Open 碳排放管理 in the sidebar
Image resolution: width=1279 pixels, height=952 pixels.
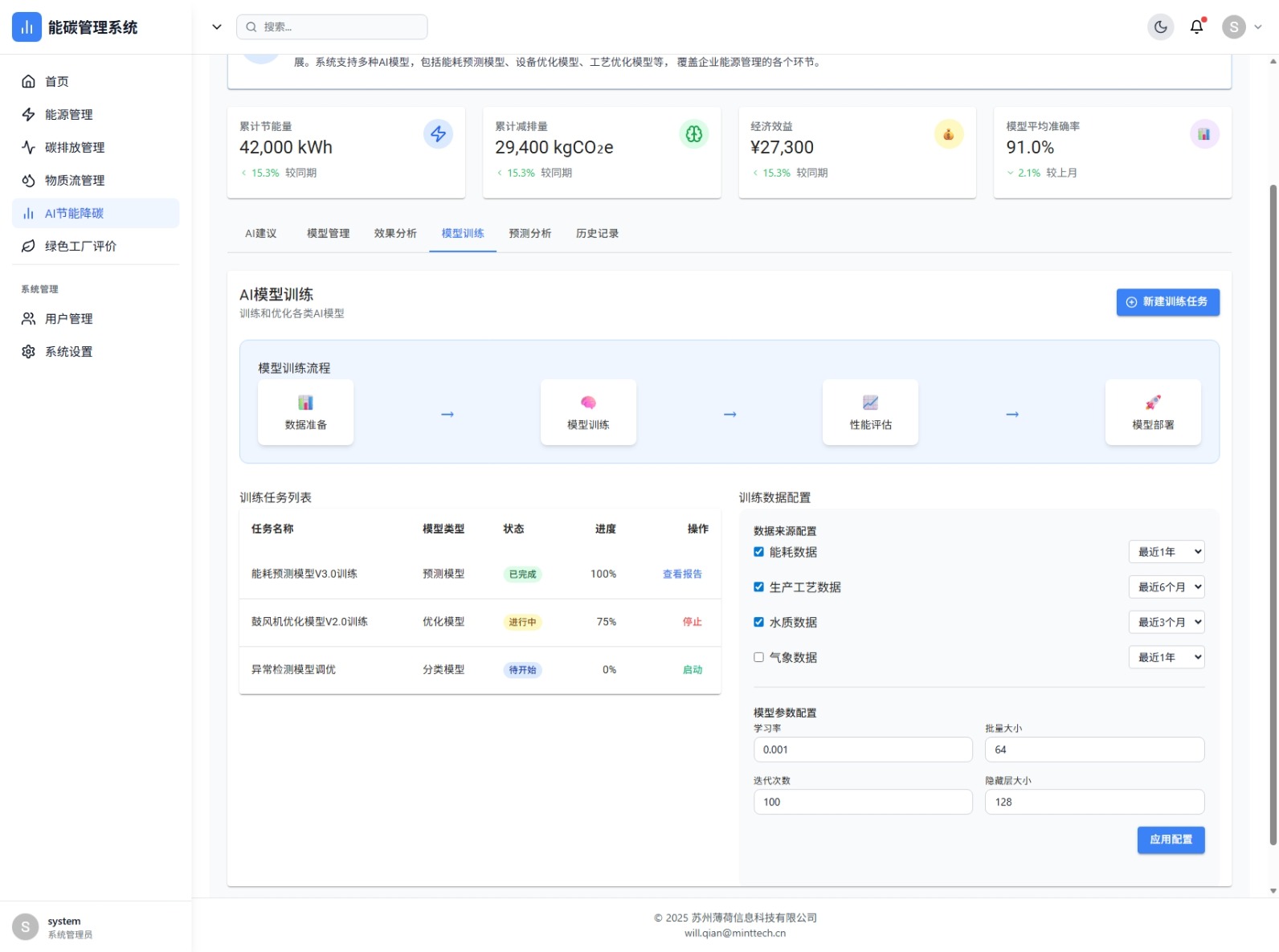(75, 148)
